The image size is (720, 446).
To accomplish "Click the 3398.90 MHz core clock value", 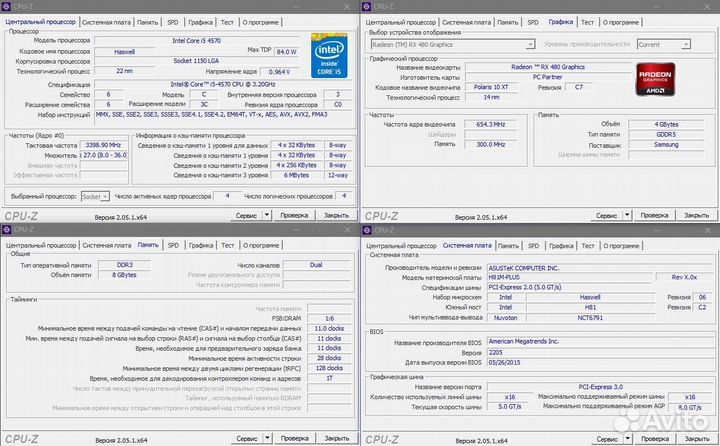I will tap(103, 145).
